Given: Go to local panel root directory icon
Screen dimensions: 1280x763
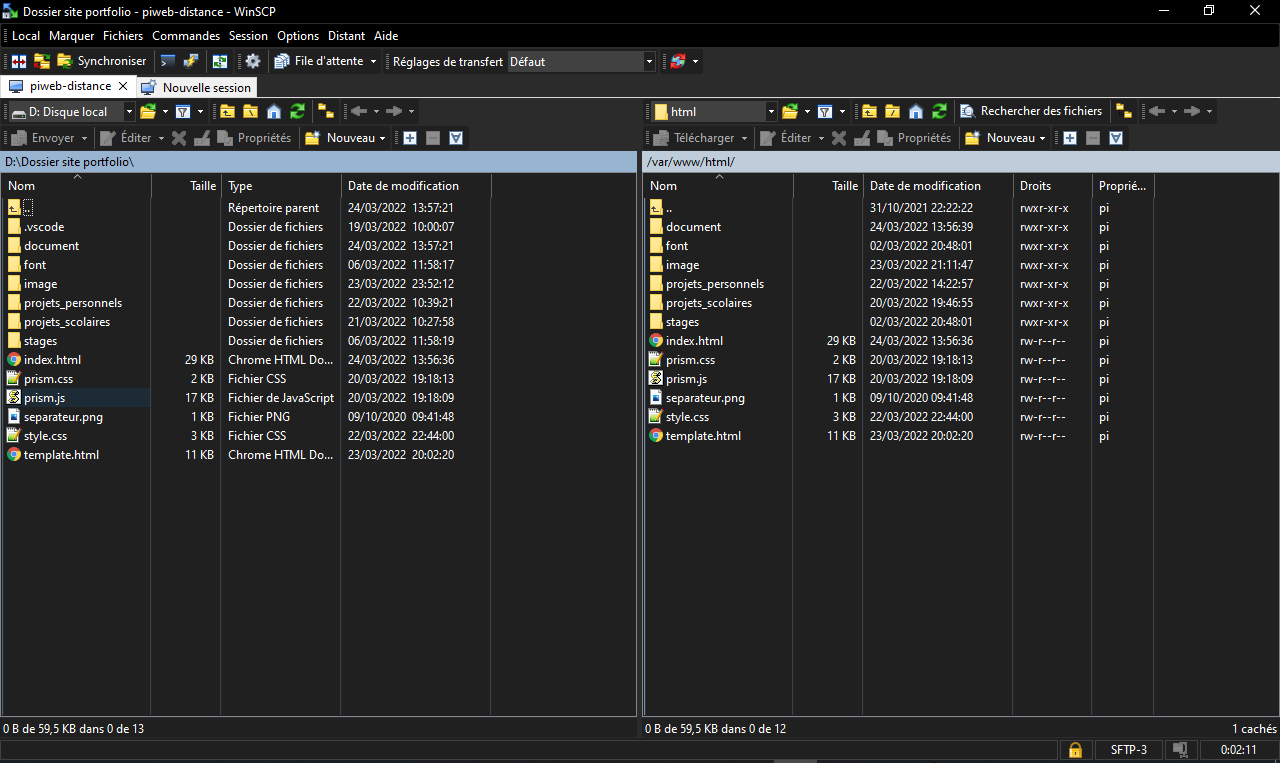Looking at the screenshot, I should coord(250,111).
